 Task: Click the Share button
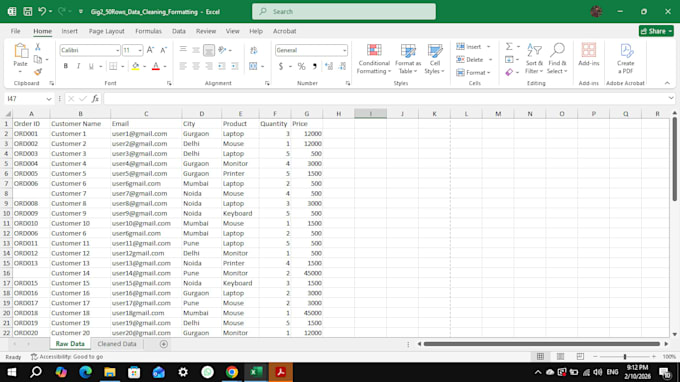coord(656,31)
